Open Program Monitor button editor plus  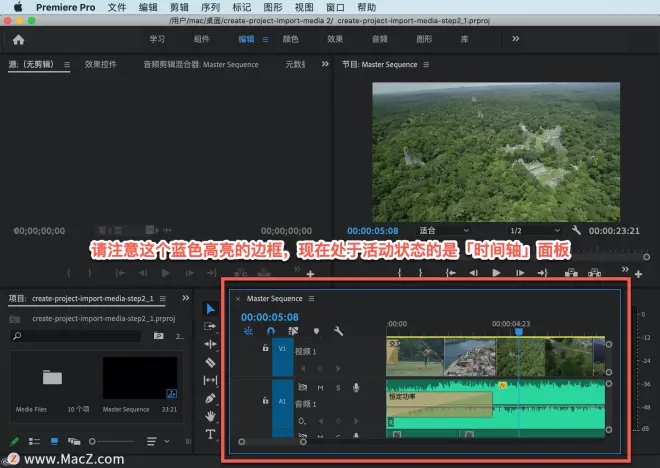tap(639, 274)
